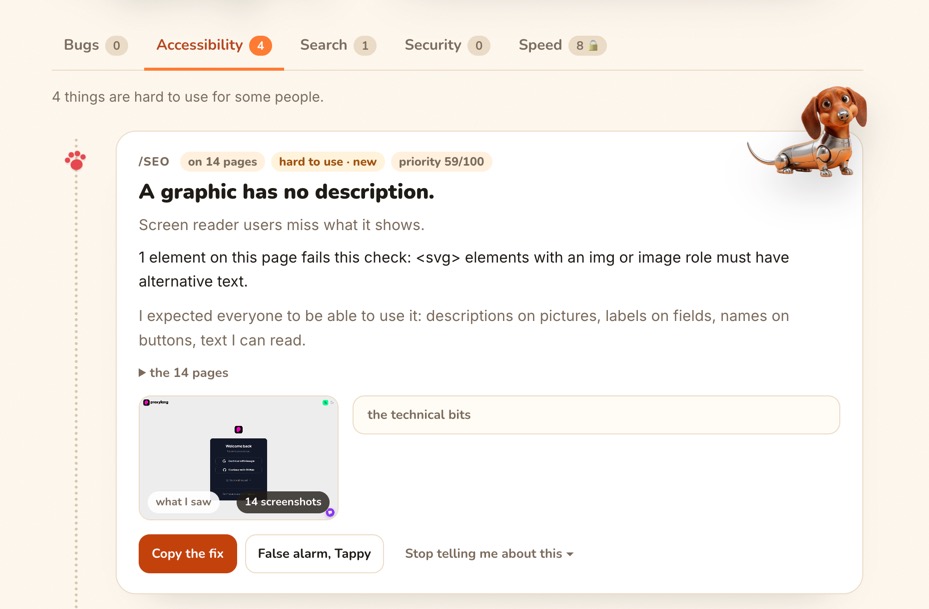
Task: Click the 14 screenshots badge
Action: click(283, 502)
